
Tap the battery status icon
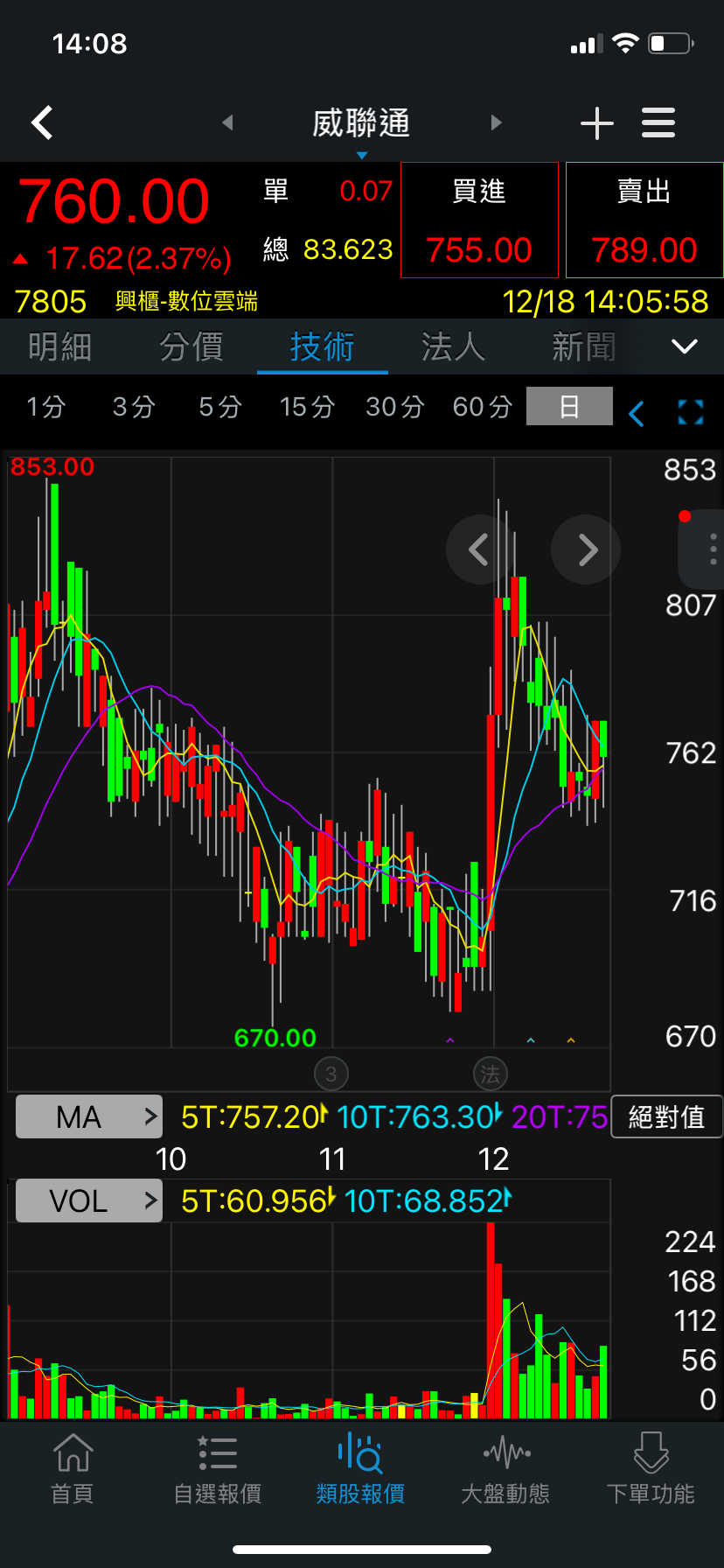click(x=671, y=44)
